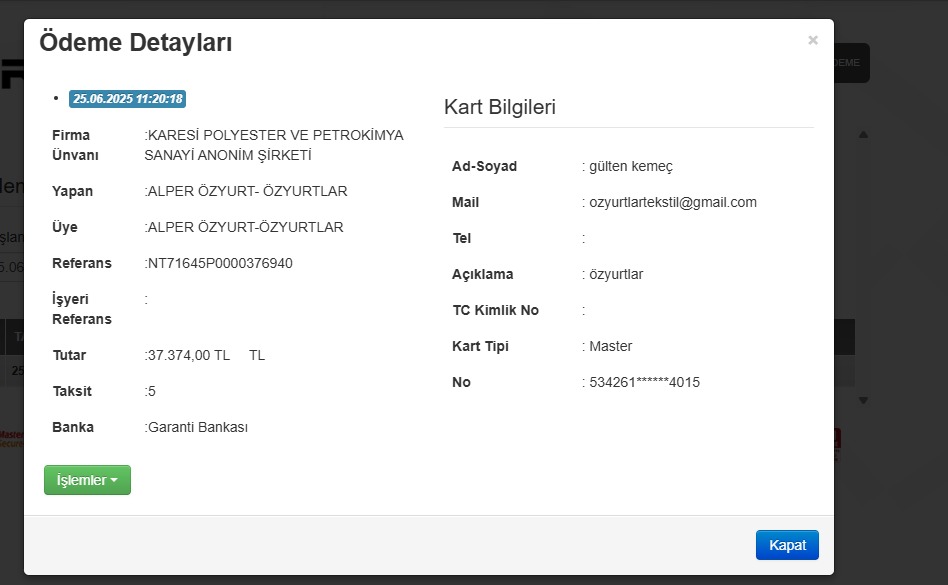Viewport: 948px width, 585px height.
Task: Click the reference number NT71645P0000376940
Action: pyautogui.click(x=221, y=263)
